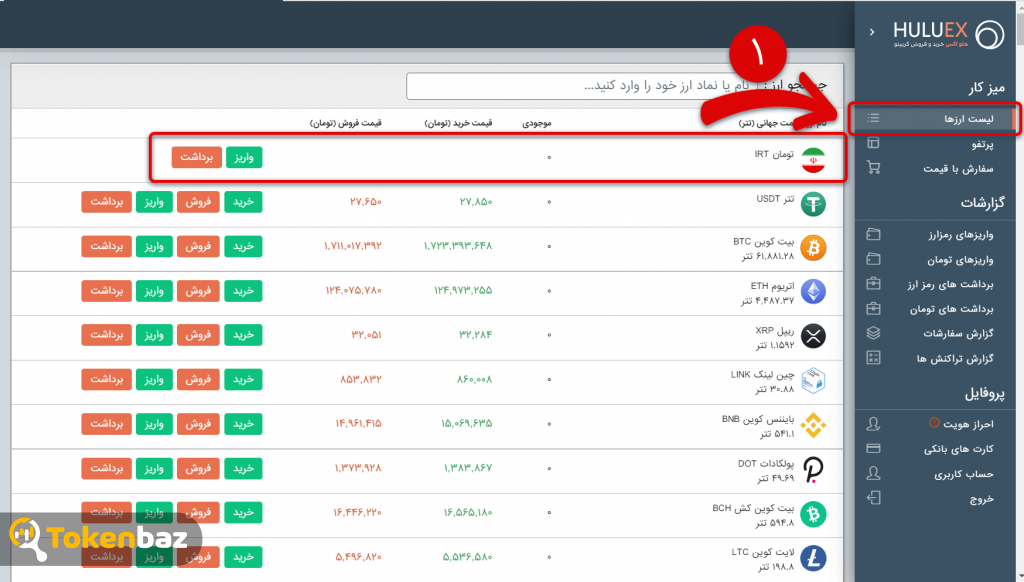The width and height of the screenshot is (1024, 582).
Task: Click the card icon beside کارت های بانکی
Action: coord(873,449)
